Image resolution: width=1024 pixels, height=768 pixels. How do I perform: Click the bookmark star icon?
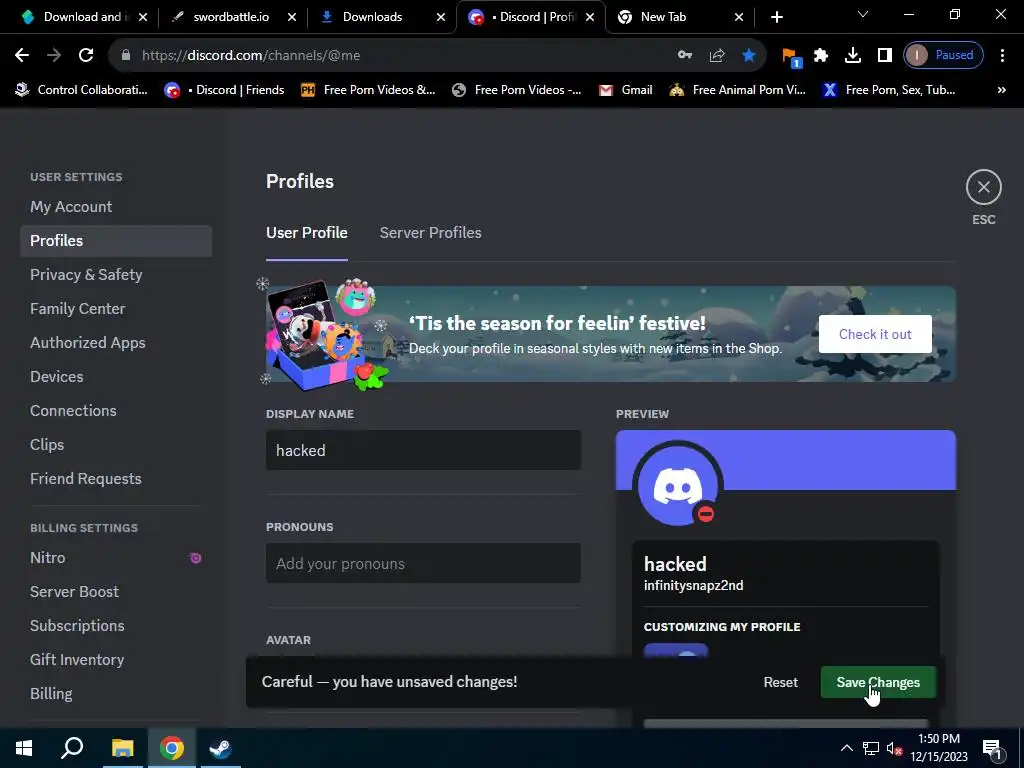point(749,56)
